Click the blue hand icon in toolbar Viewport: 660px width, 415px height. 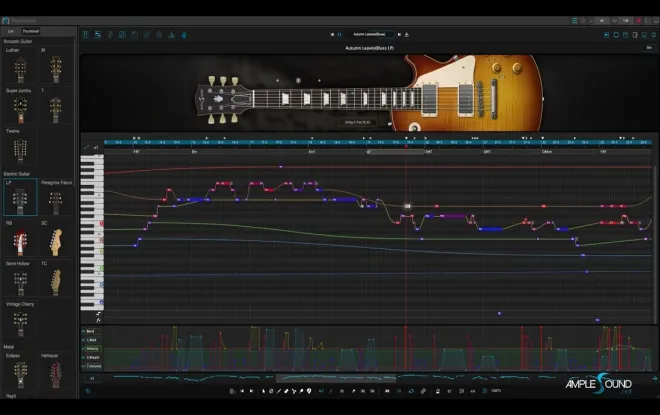coord(184,35)
